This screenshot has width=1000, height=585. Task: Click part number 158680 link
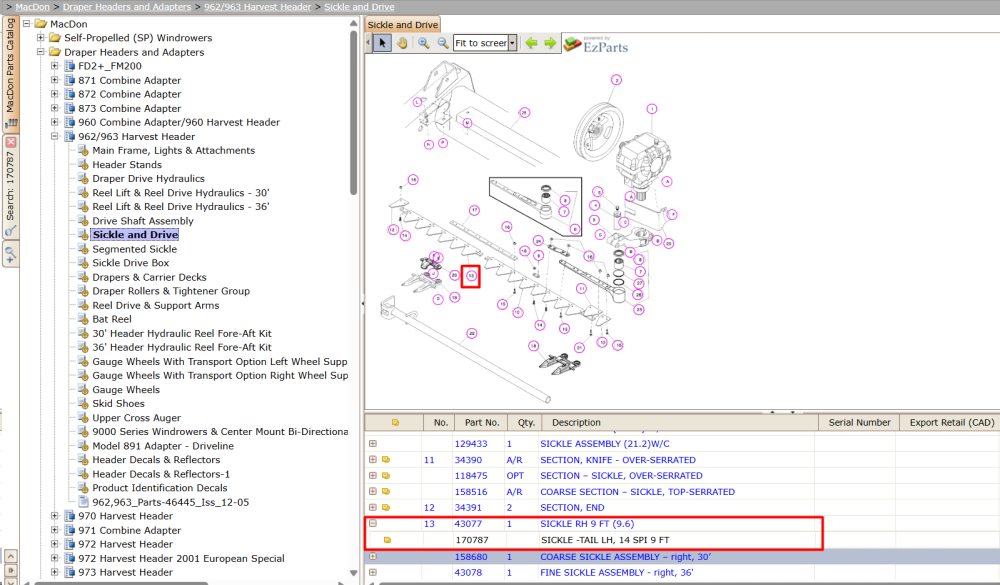pyautogui.click(x=471, y=556)
